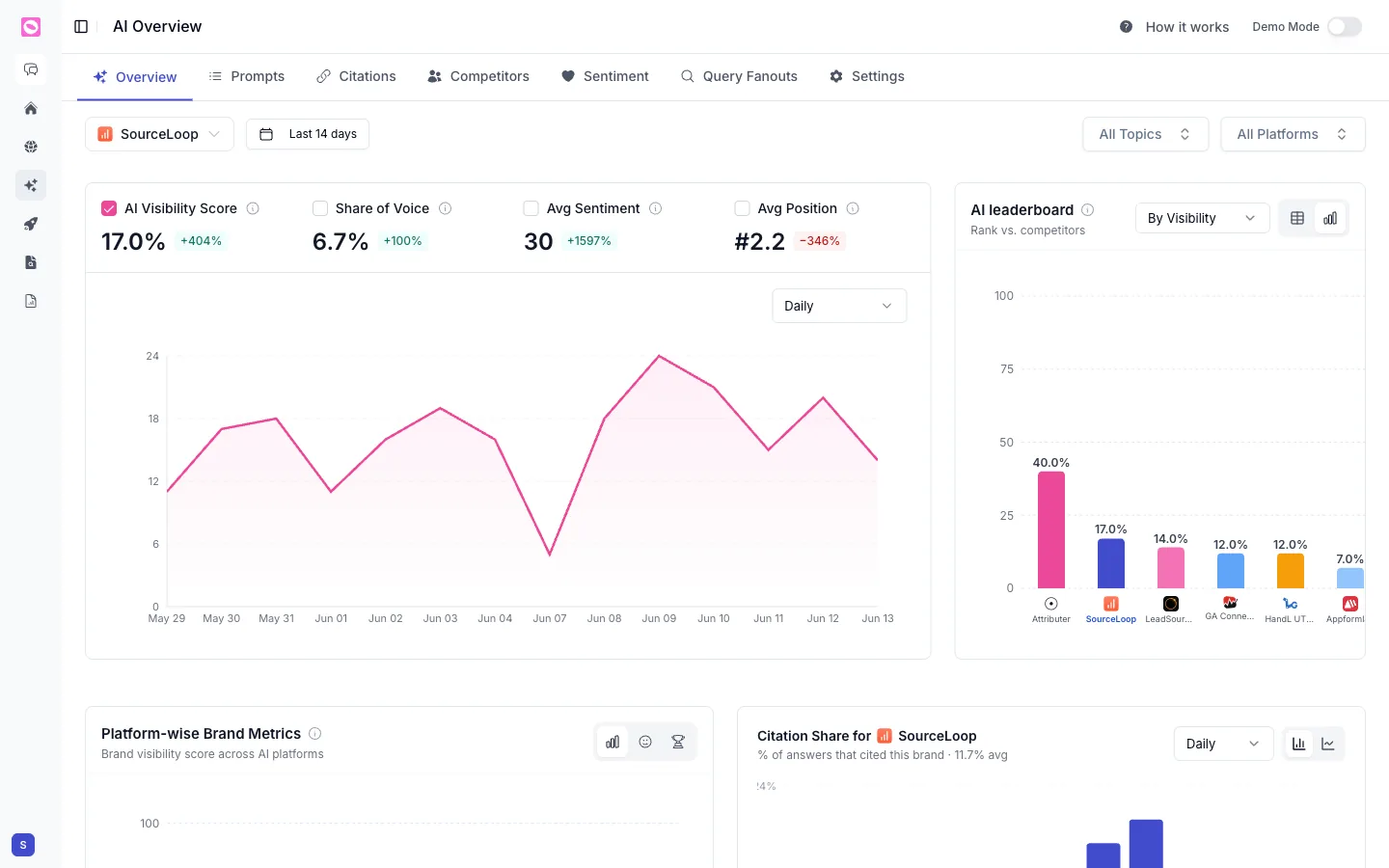Click the +404% change badge
The image size is (1389, 868).
click(201, 241)
